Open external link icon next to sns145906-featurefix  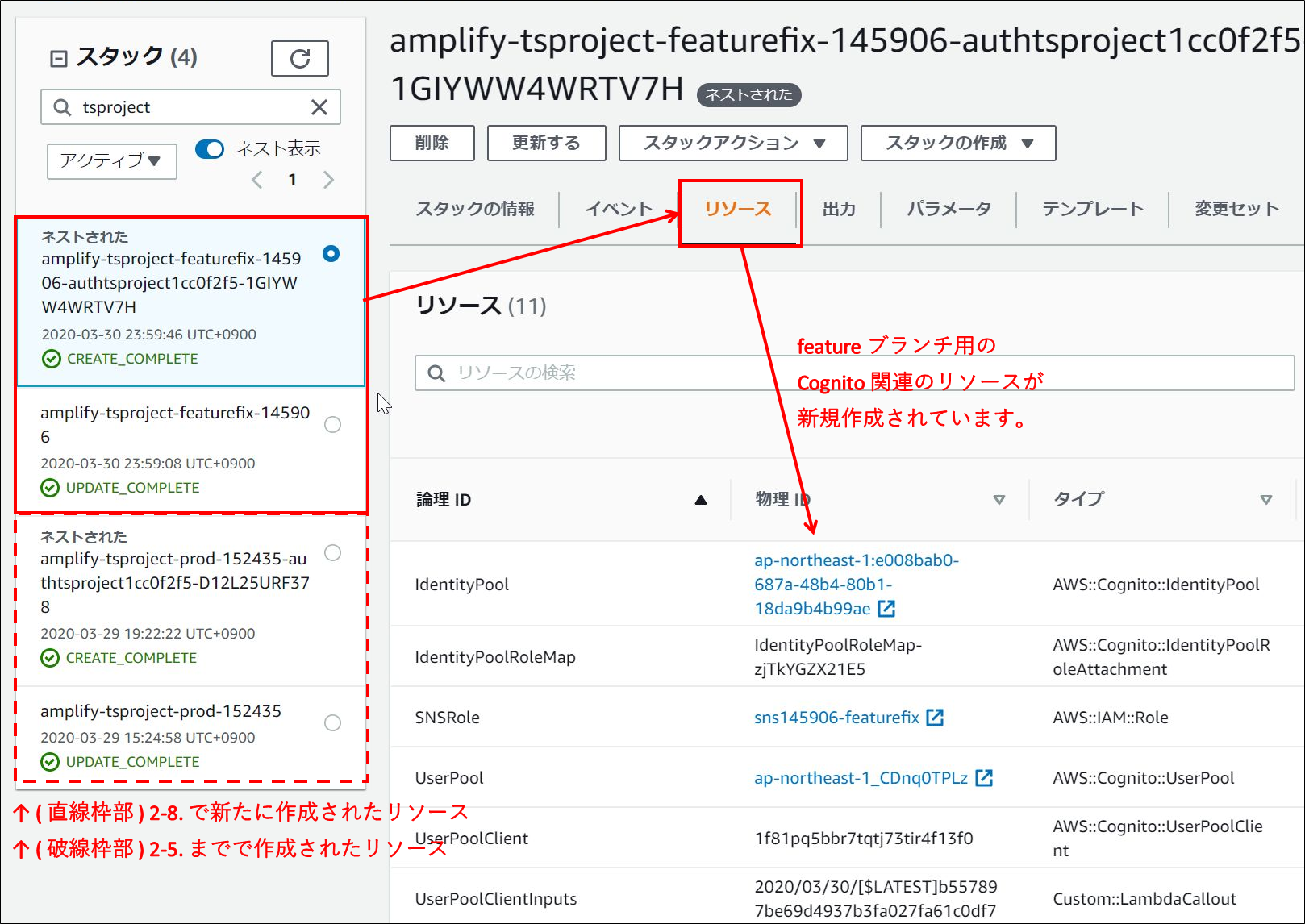(935, 718)
